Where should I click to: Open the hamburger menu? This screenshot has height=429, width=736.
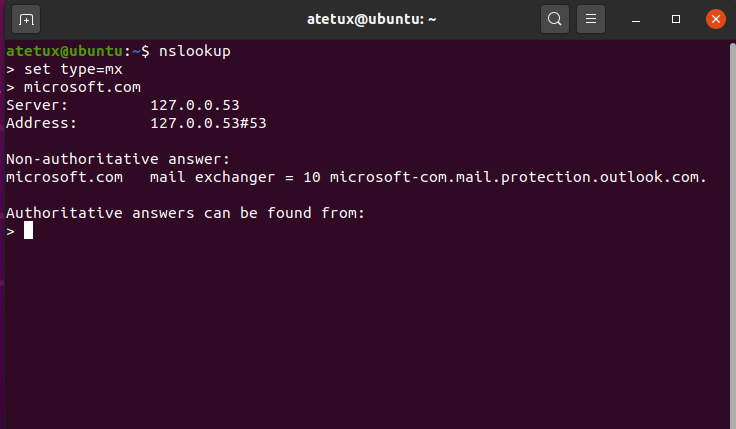(590, 19)
